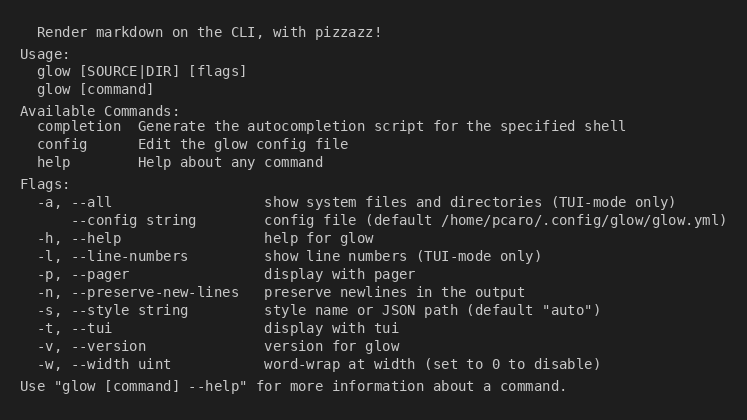Click the "-t, --tui" flag text
The width and height of the screenshot is (747, 420).
point(74,328)
